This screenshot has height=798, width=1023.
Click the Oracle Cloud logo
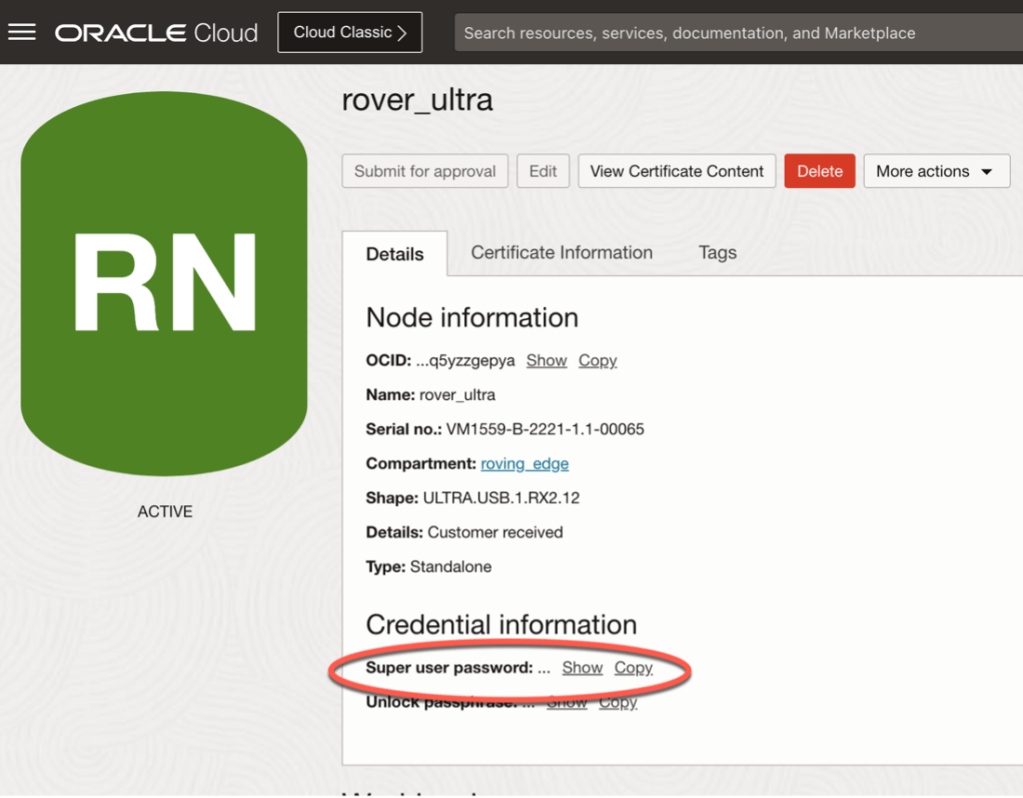pos(156,33)
